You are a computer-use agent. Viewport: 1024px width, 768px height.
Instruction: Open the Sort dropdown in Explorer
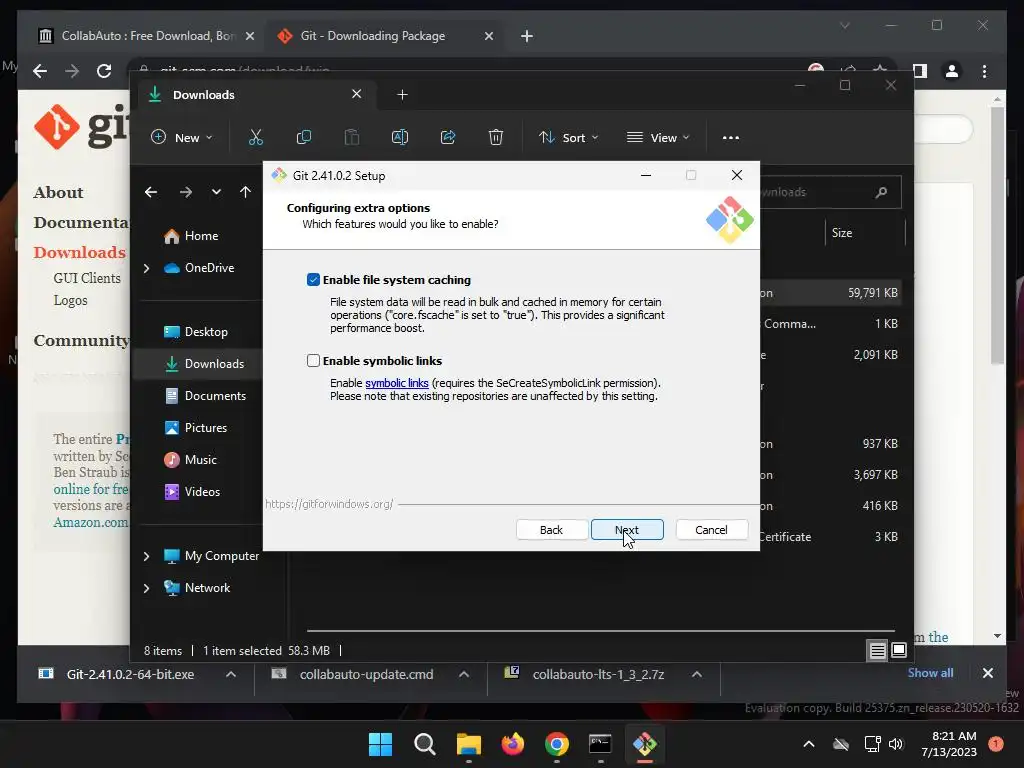click(x=568, y=137)
